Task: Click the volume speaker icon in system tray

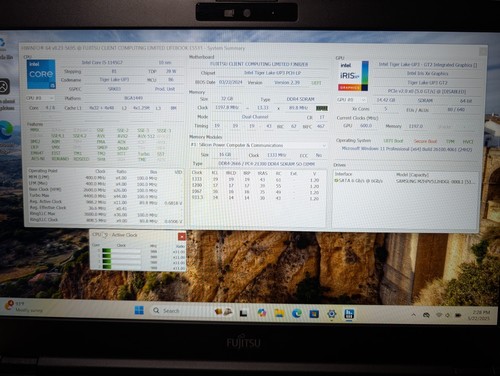Action: pos(448,315)
